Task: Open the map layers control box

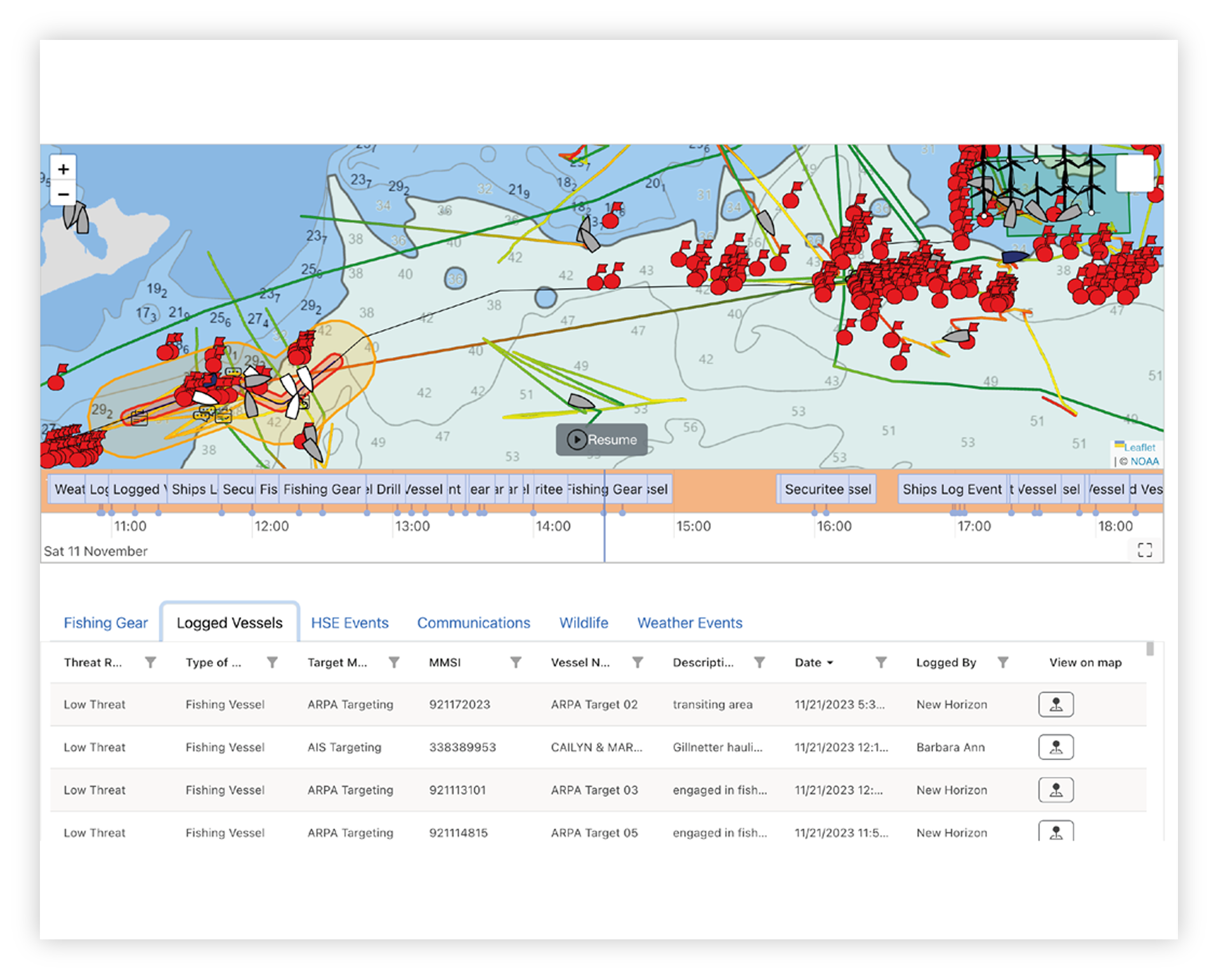Action: [x=1134, y=173]
